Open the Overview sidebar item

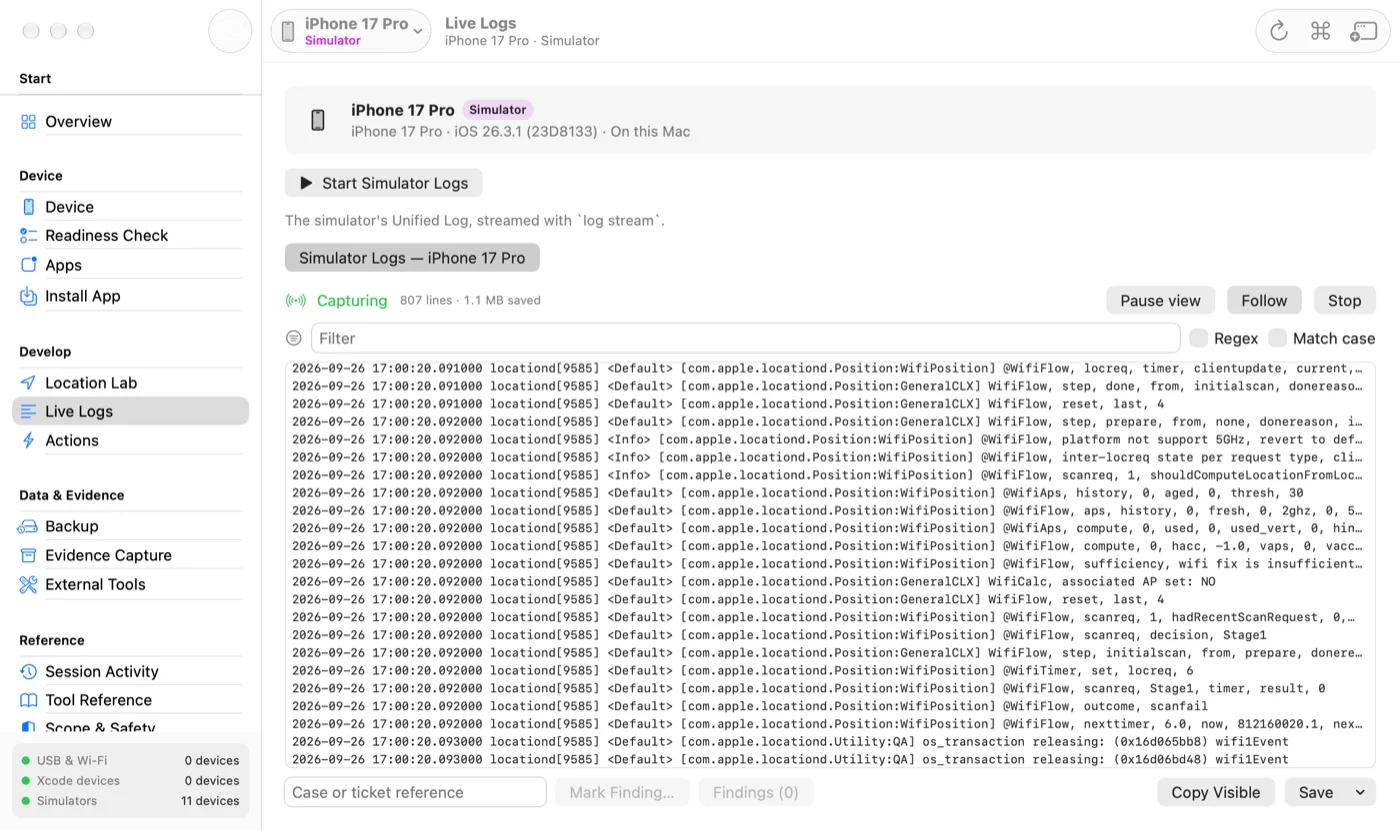click(130, 121)
